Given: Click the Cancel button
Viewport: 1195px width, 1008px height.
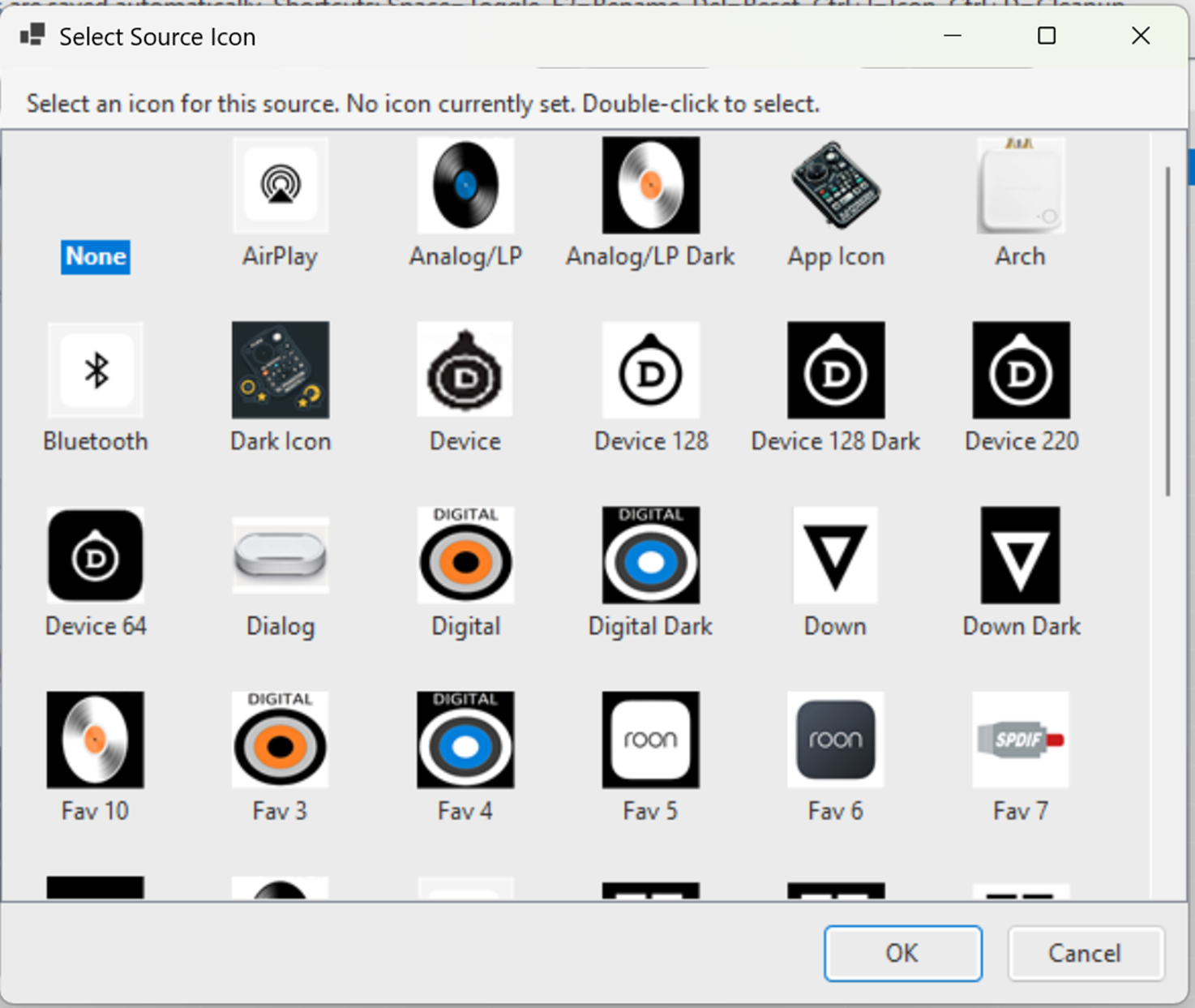Looking at the screenshot, I should point(1086,953).
